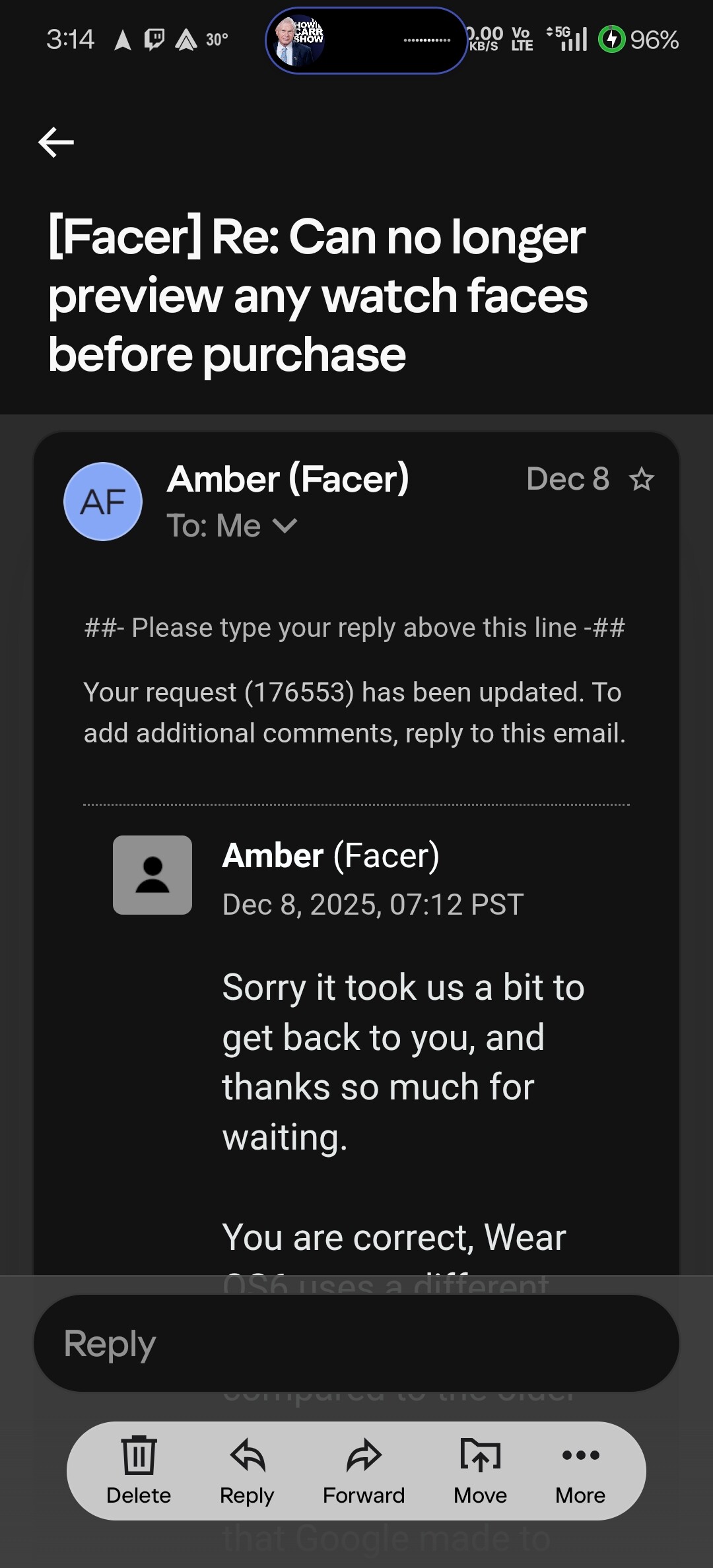Tap the AF sender avatar

(x=103, y=502)
